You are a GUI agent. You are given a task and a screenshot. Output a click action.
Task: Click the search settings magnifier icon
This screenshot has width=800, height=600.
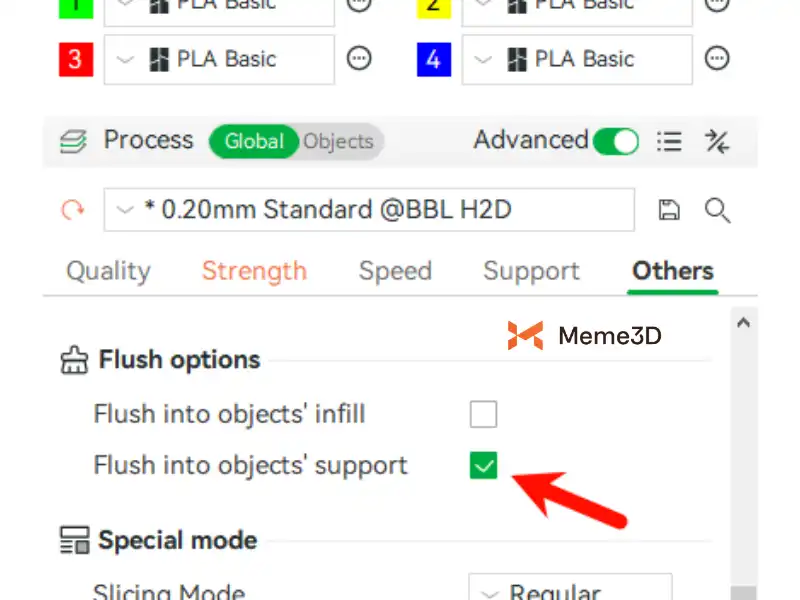pyautogui.click(x=717, y=210)
